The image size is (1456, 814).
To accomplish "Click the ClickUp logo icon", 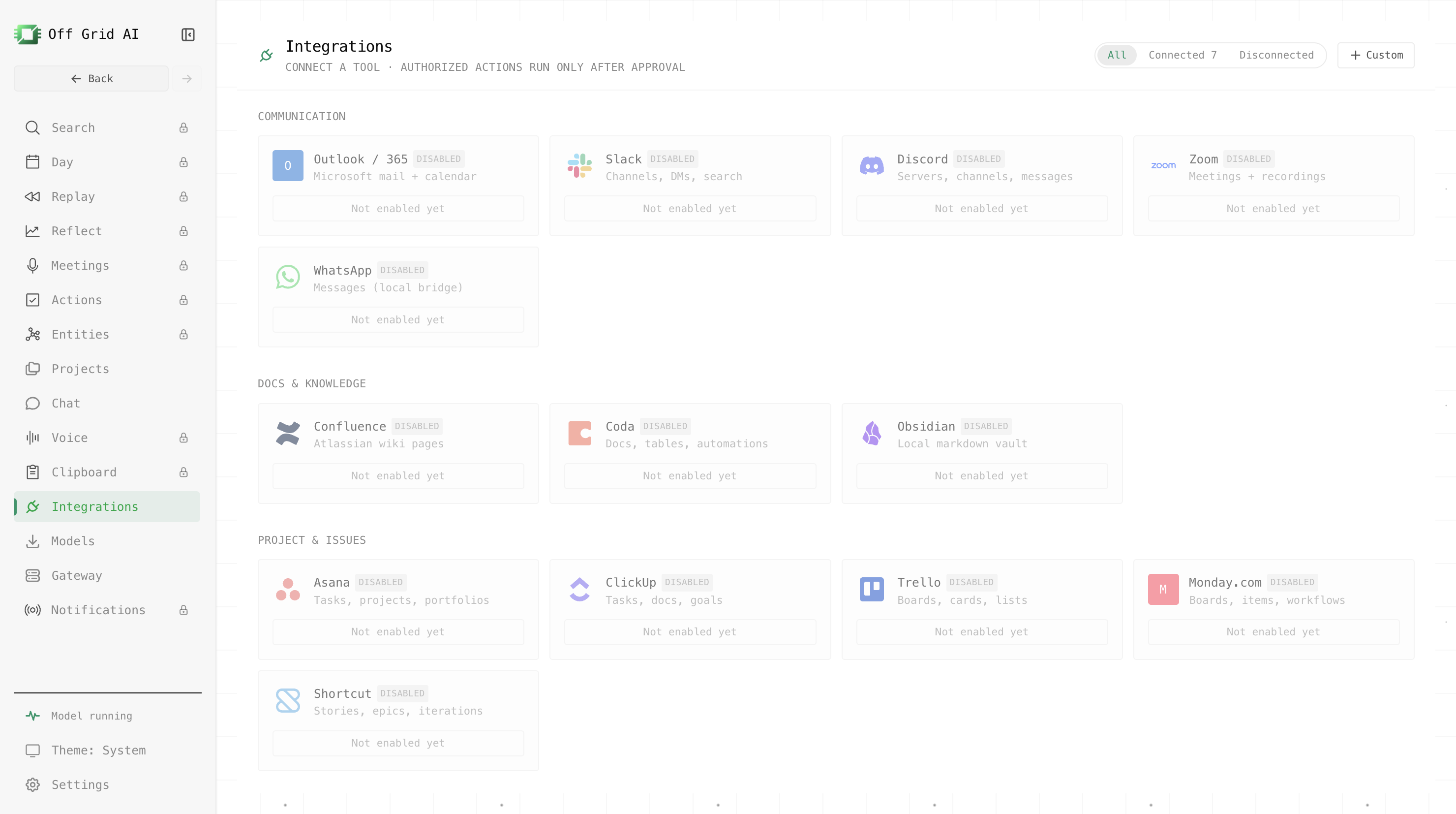I will point(579,589).
